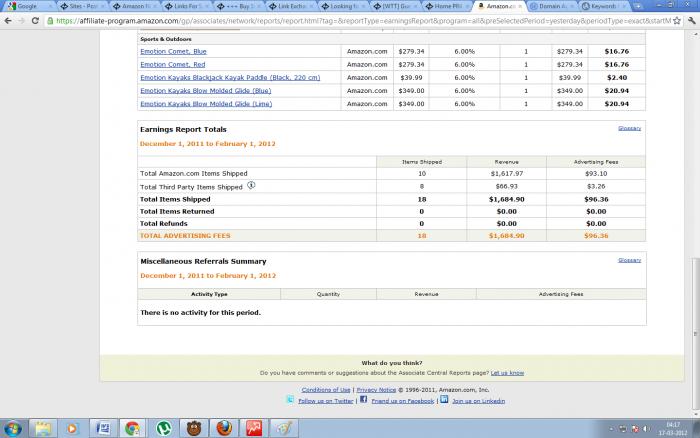Reload the page with the refresh icon

tap(35, 21)
